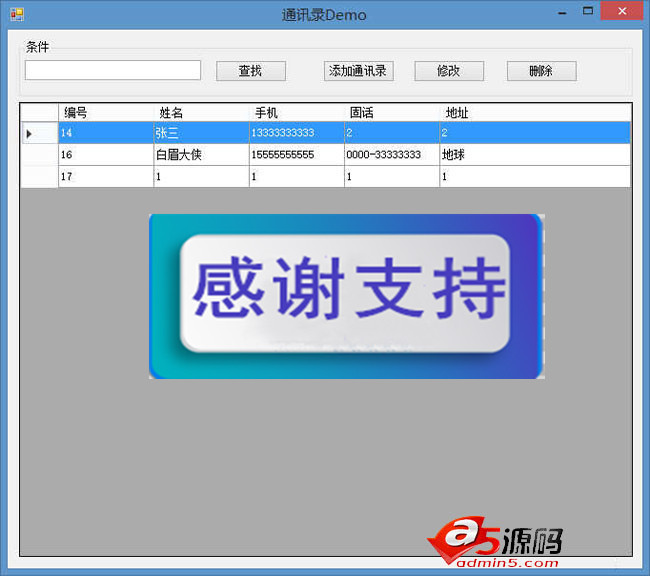
Task: Select the address cell 地球
Action: pos(535,155)
